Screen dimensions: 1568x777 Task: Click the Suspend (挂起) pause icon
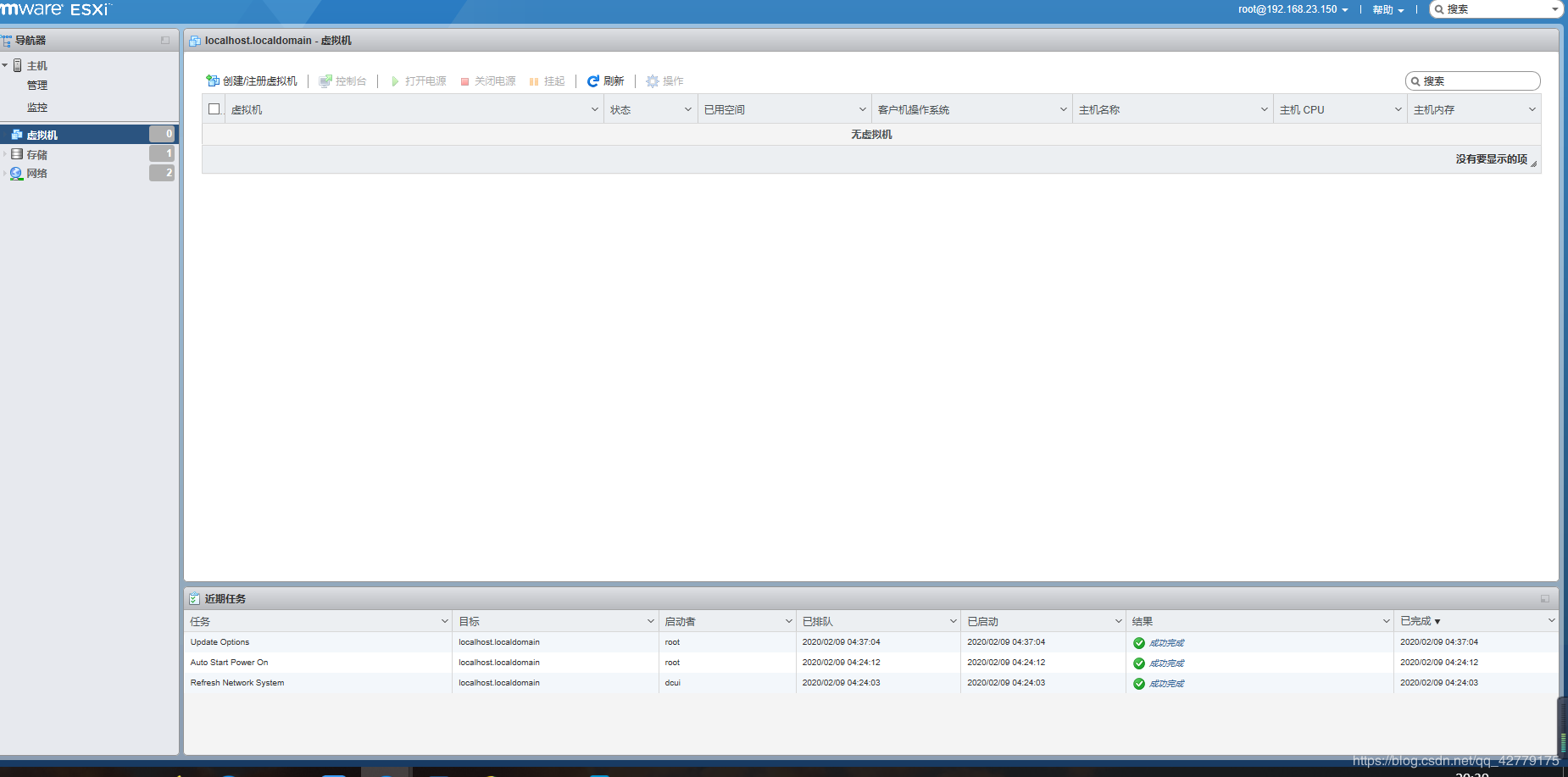pos(534,81)
